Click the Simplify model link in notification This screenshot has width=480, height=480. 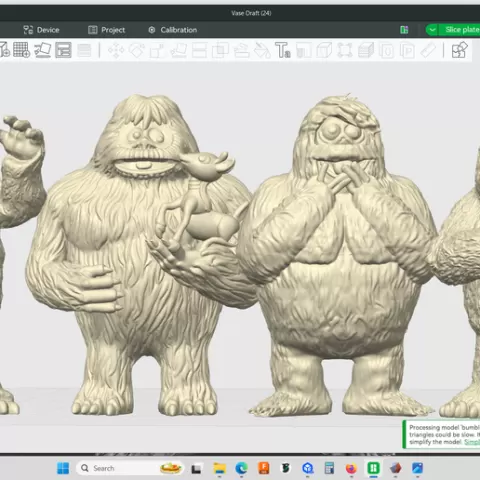pyautogui.click(x=472, y=442)
